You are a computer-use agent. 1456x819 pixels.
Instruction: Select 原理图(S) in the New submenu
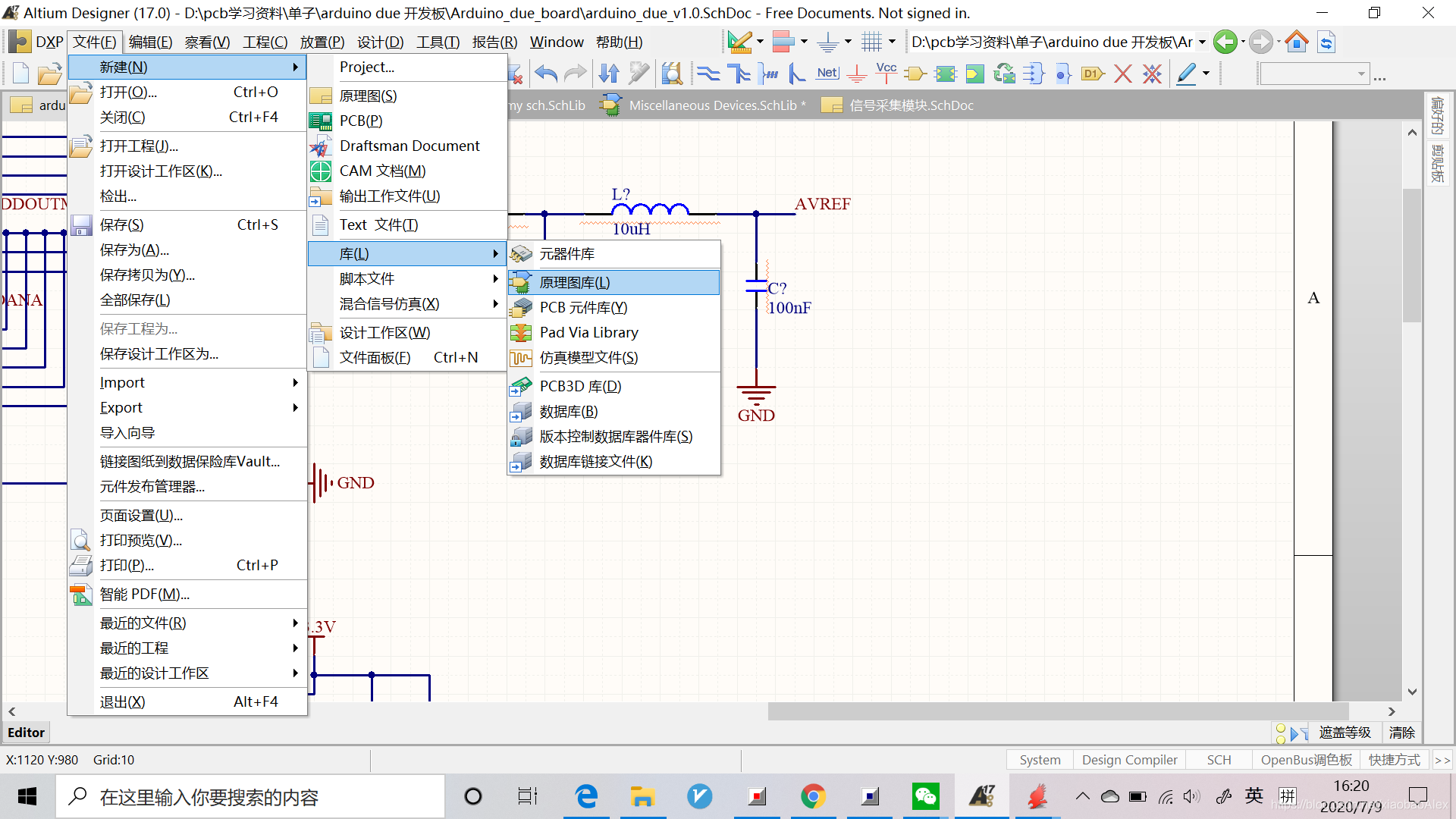(x=407, y=96)
